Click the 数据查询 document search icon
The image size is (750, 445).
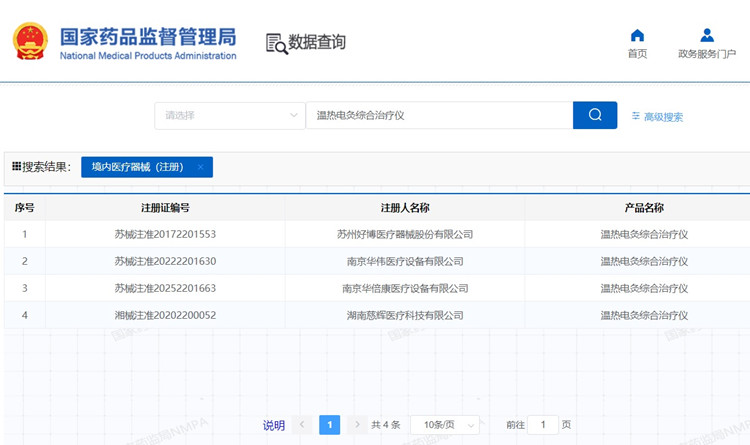(x=276, y=43)
